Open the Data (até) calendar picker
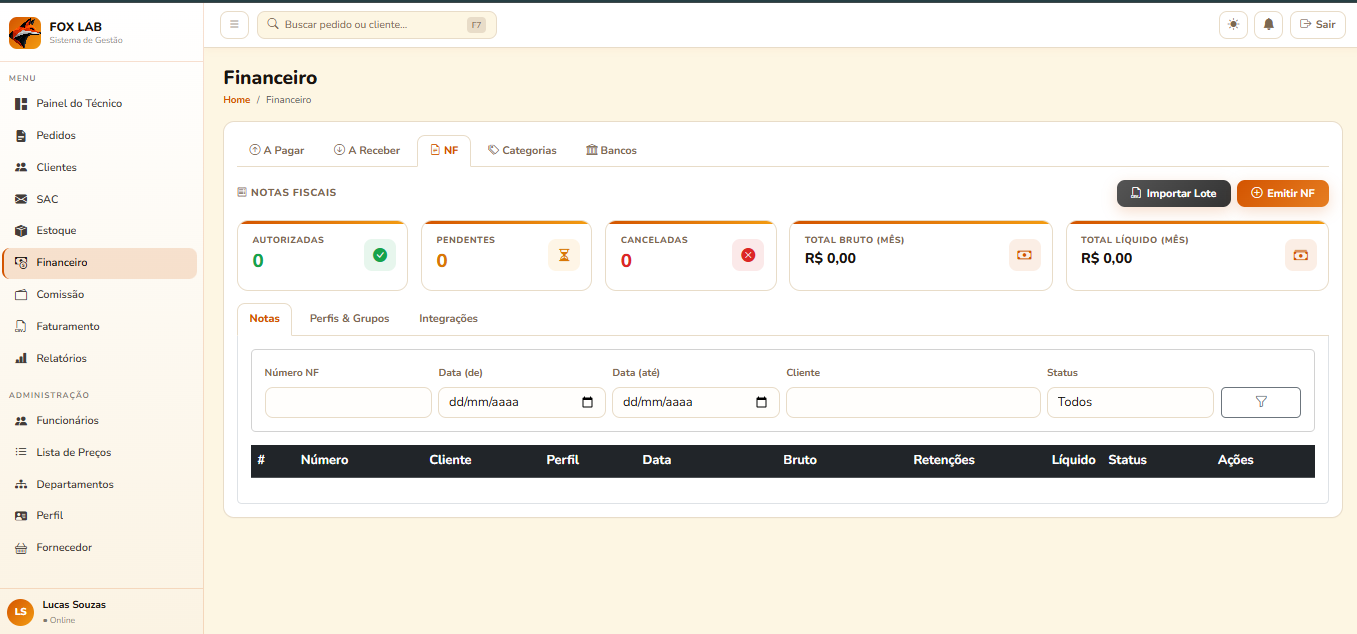The height and width of the screenshot is (634, 1357). tap(761, 402)
